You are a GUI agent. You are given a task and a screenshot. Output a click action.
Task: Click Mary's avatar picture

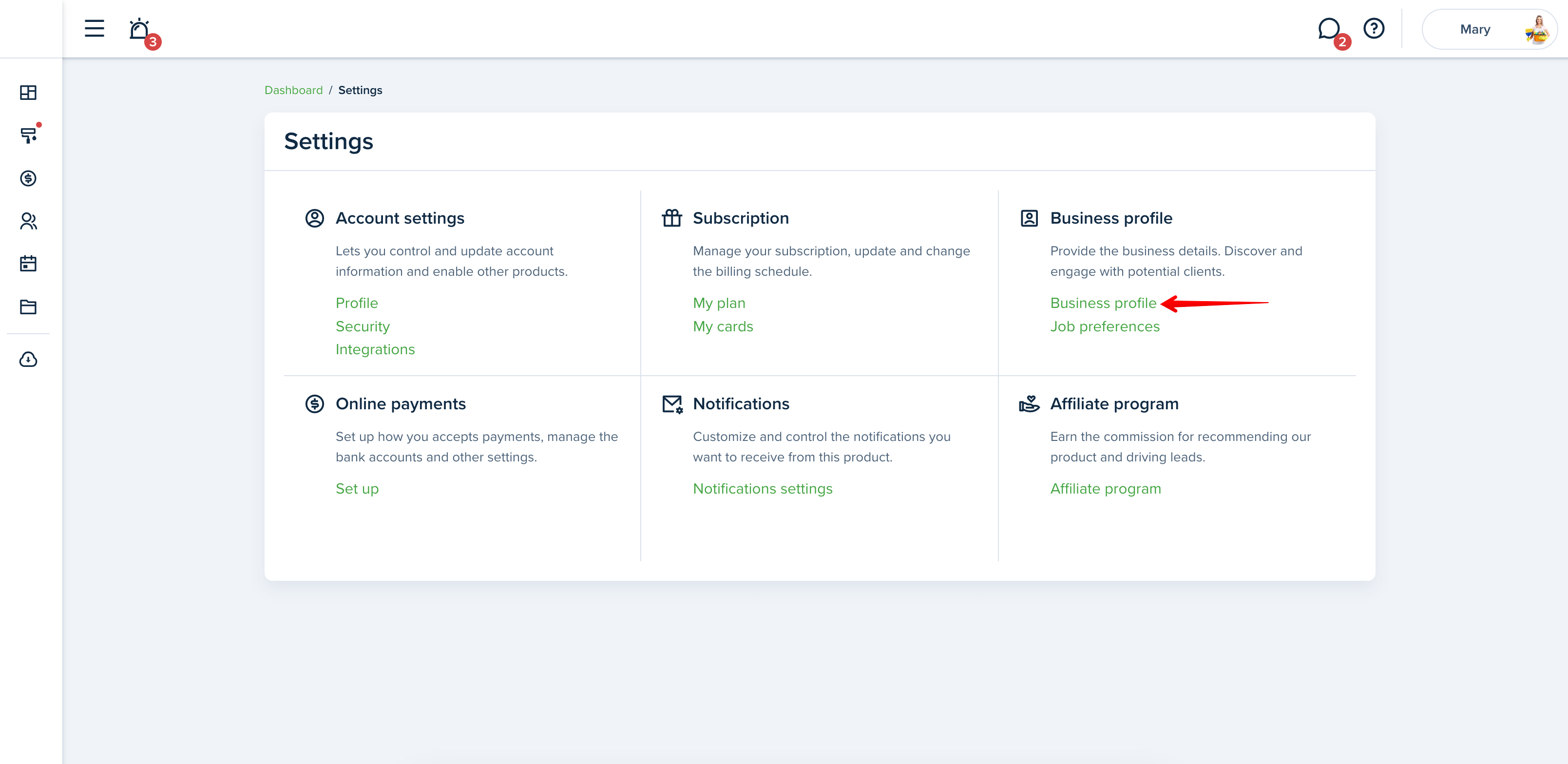coord(1537,29)
